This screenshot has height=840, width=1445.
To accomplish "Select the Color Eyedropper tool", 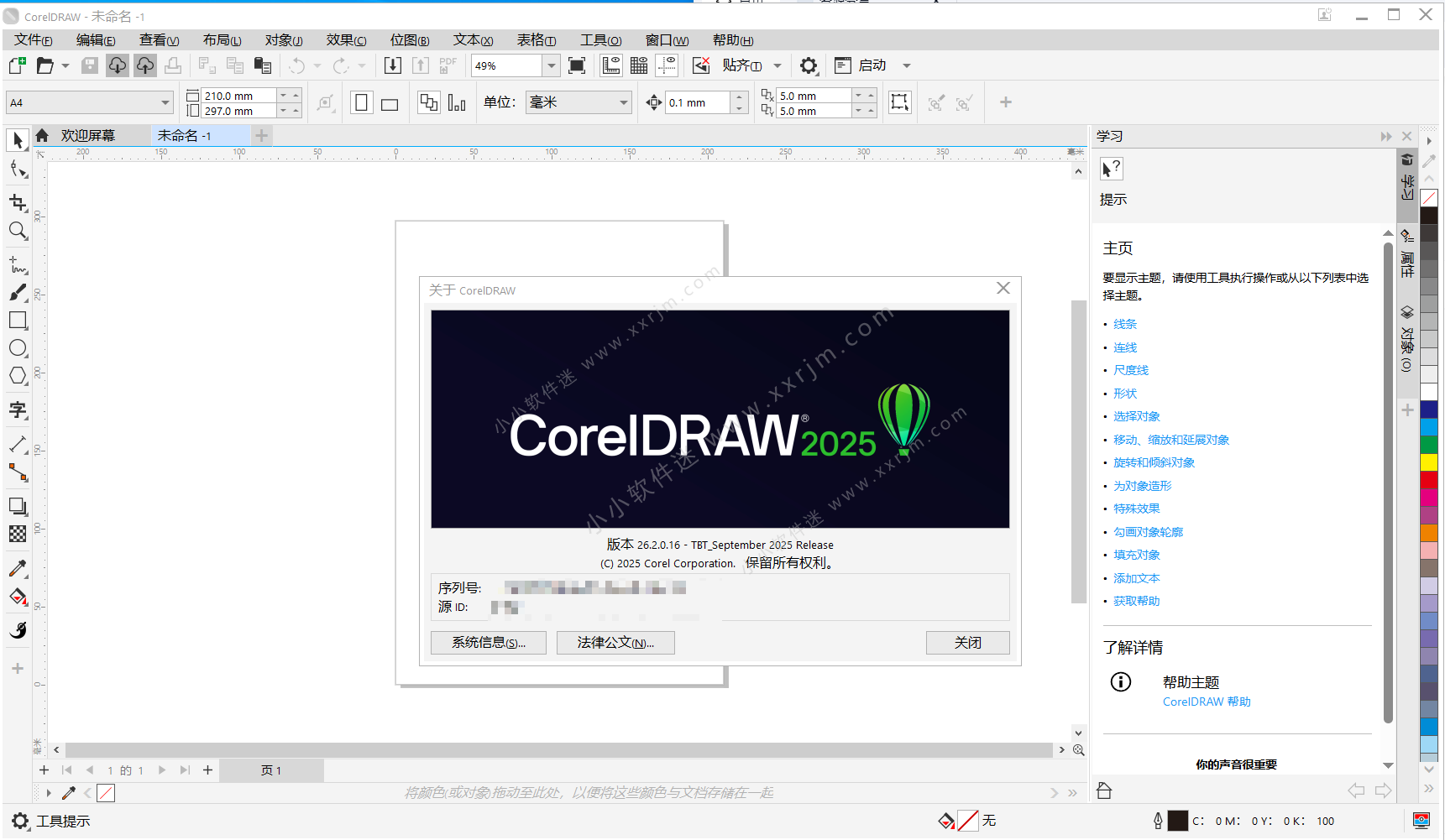I will click(x=18, y=568).
